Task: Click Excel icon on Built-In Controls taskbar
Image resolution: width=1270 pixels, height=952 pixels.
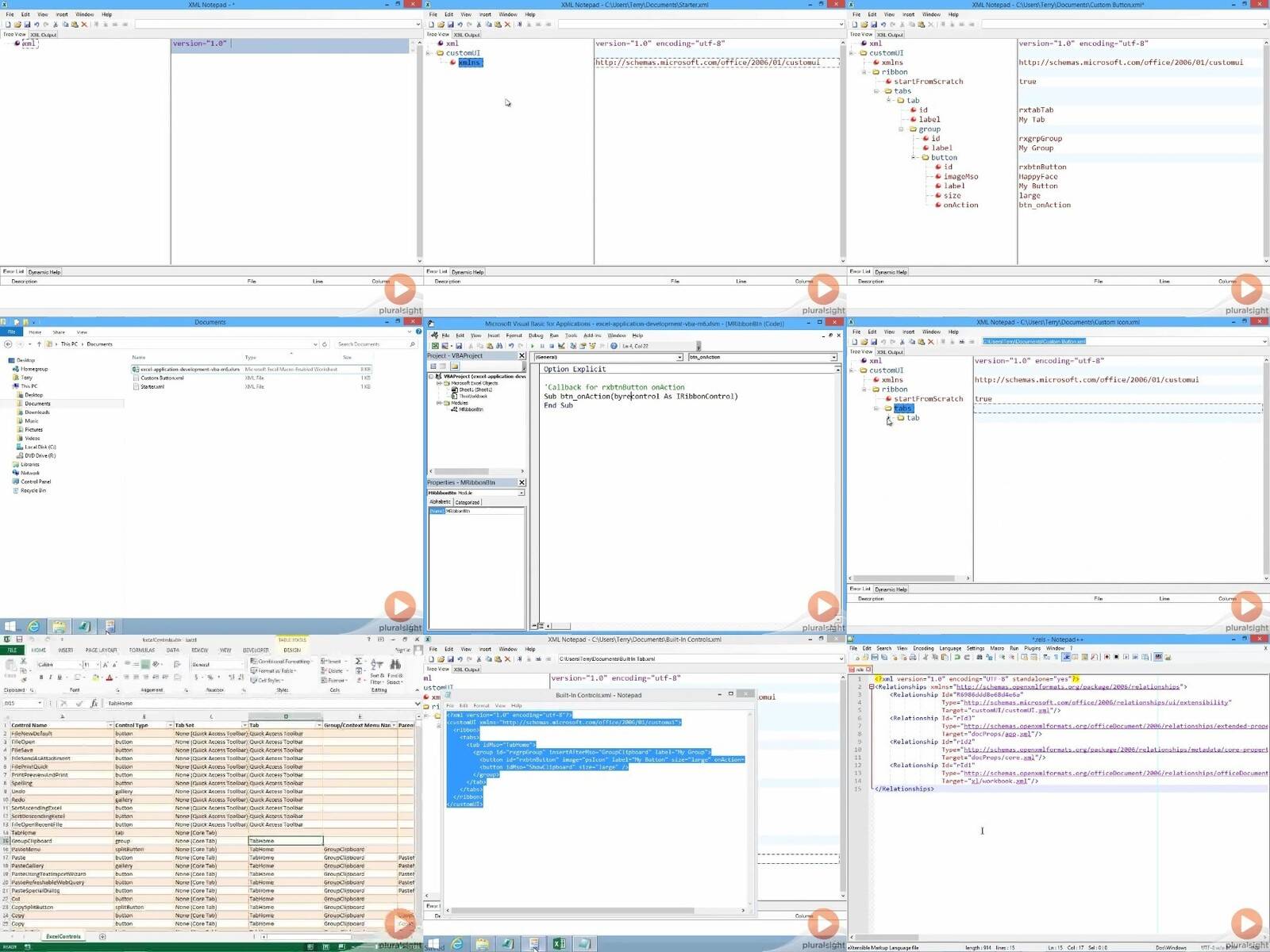Action: [x=559, y=943]
